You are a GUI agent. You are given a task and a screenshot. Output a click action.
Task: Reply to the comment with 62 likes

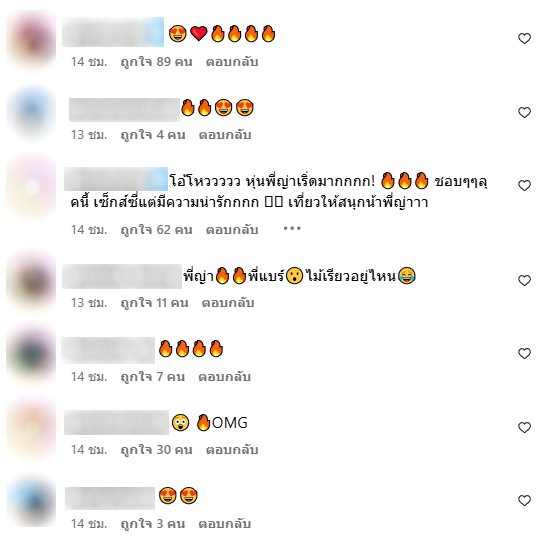tap(232, 230)
